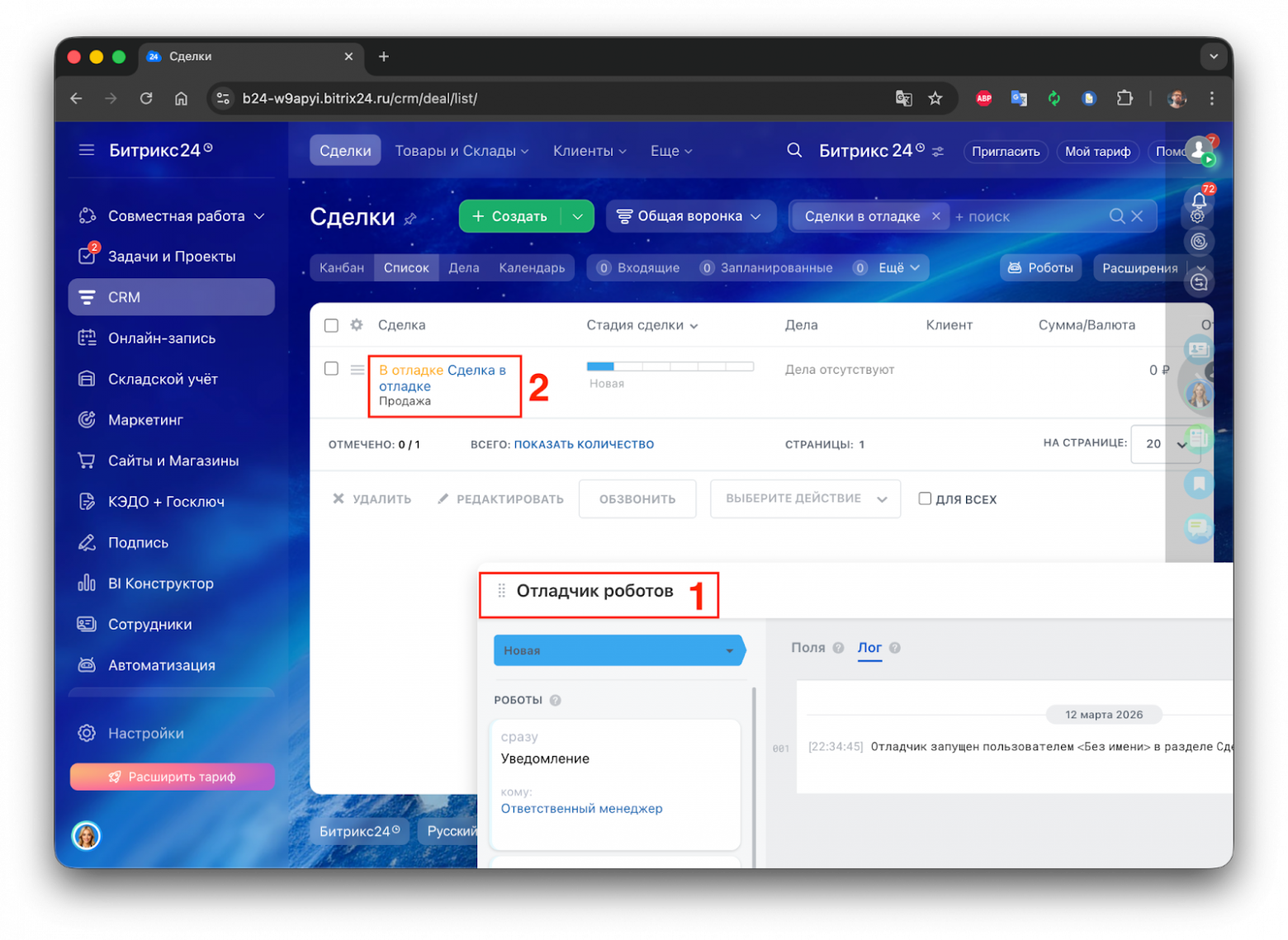1288x940 pixels.
Task: Expand the Еще top menu
Action: (671, 151)
